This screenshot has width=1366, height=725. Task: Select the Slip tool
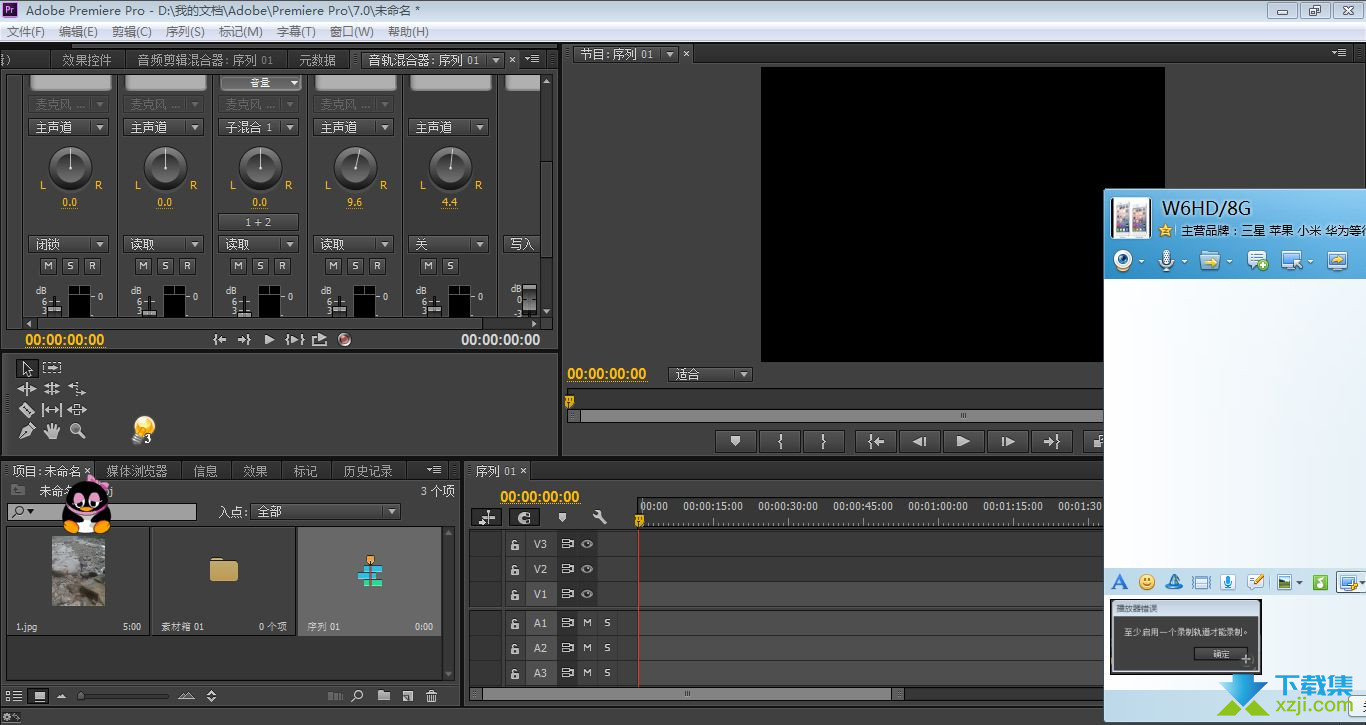[x=52, y=410]
